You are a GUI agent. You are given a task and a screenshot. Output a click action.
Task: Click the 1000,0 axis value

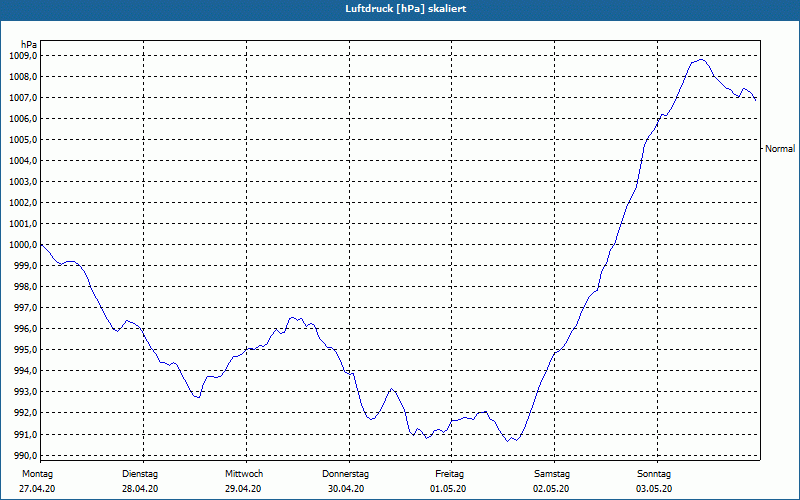click(23, 244)
